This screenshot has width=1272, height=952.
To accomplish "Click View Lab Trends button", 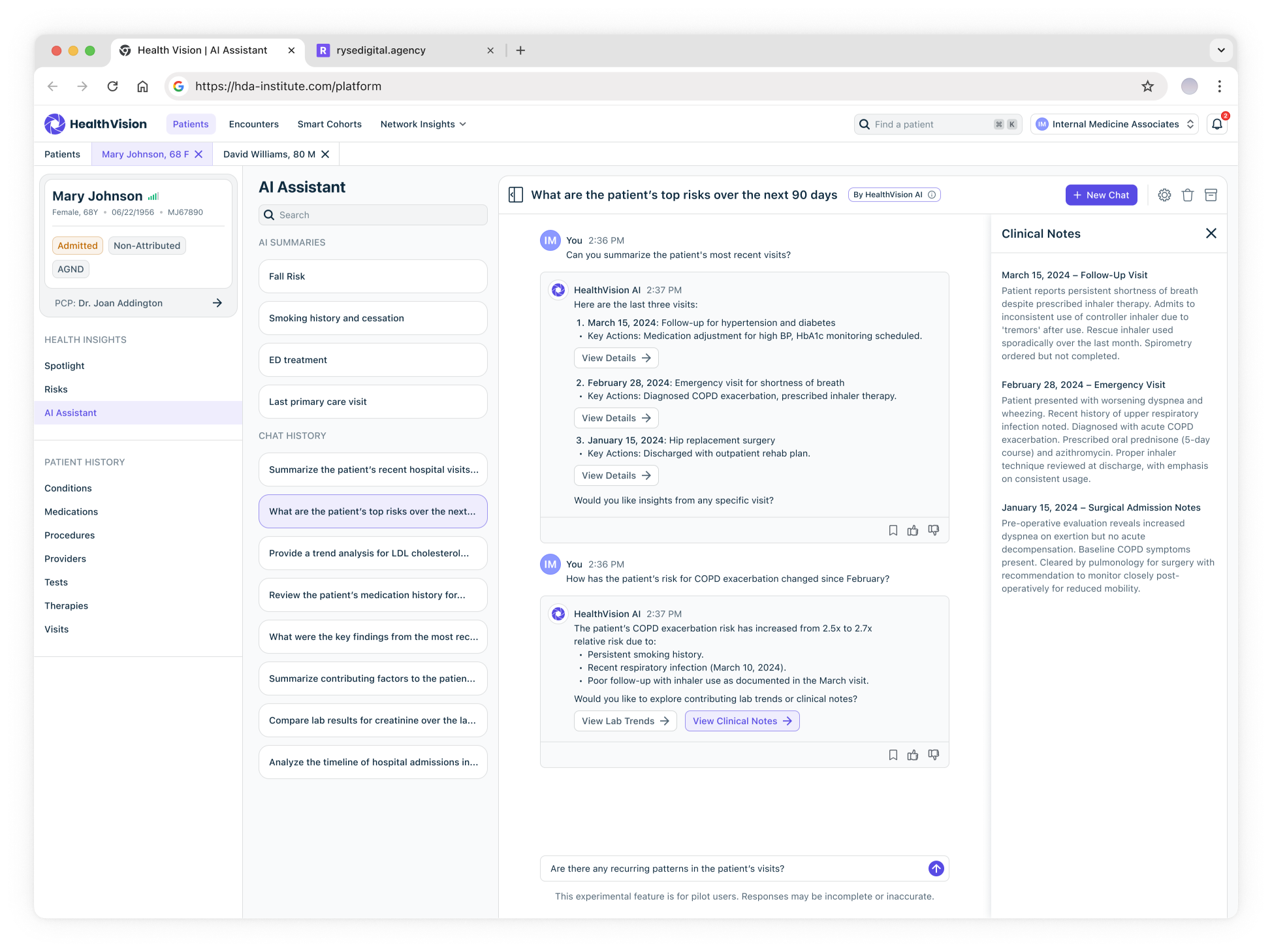I will point(625,721).
